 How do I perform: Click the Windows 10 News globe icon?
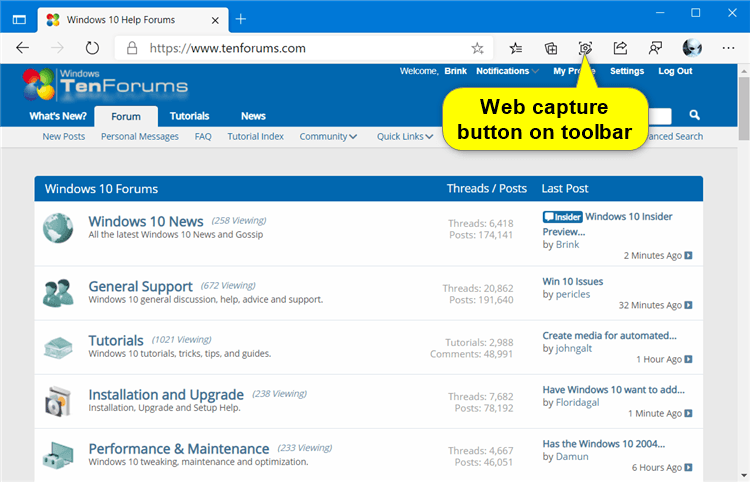[58, 228]
